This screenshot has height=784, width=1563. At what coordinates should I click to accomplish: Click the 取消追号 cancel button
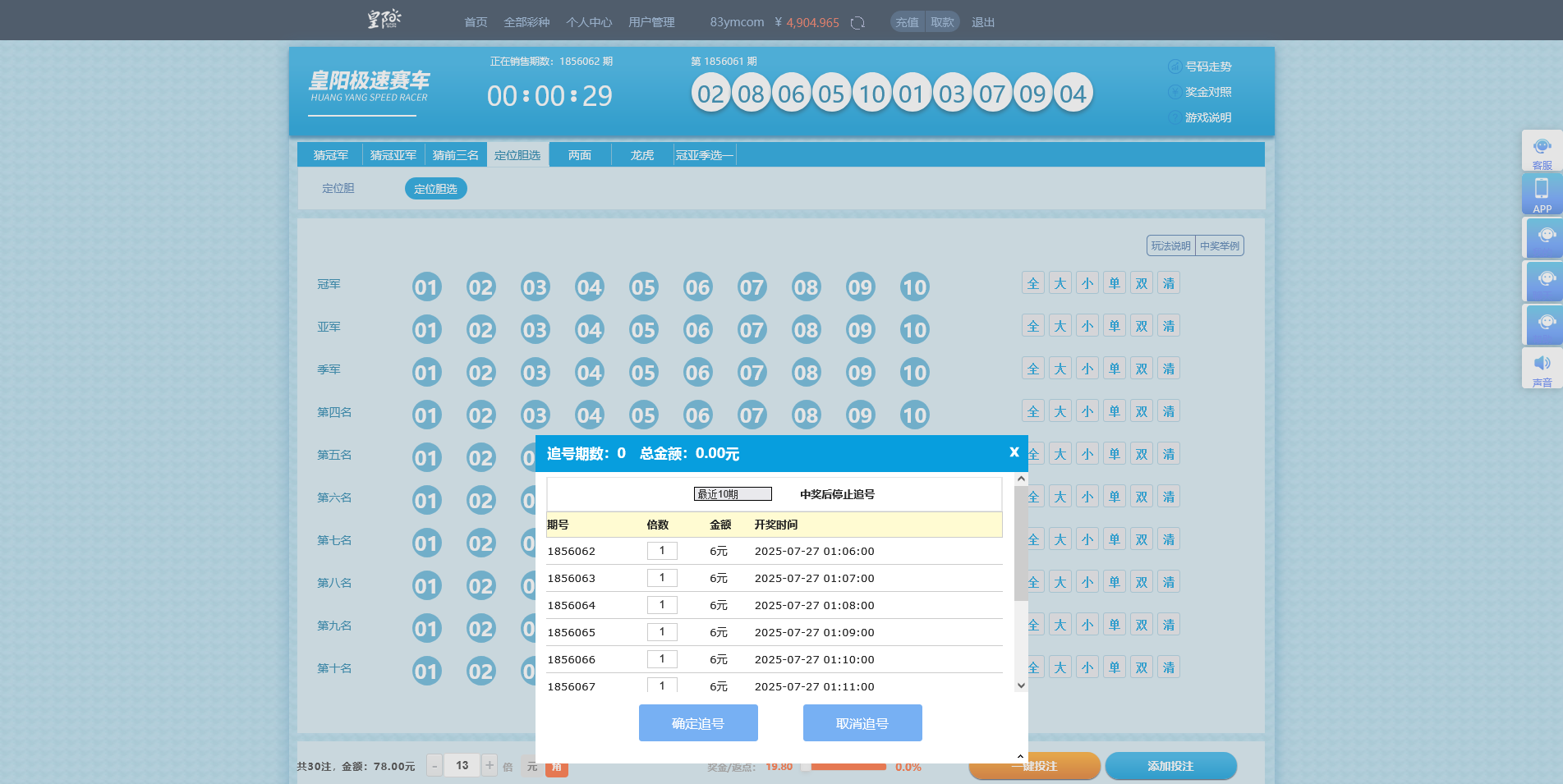pos(862,723)
